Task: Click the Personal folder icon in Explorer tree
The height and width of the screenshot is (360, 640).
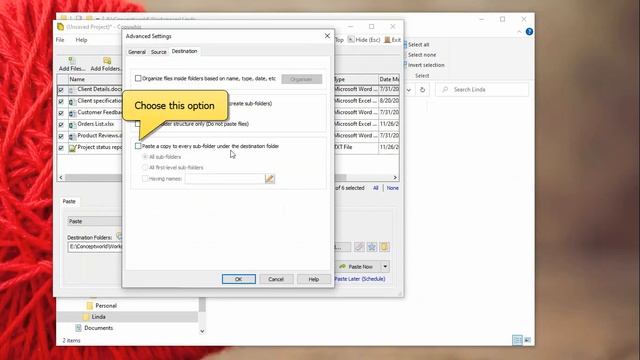Action: point(90,305)
